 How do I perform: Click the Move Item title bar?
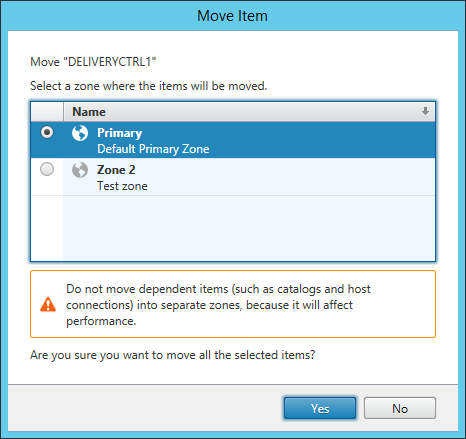point(232,16)
